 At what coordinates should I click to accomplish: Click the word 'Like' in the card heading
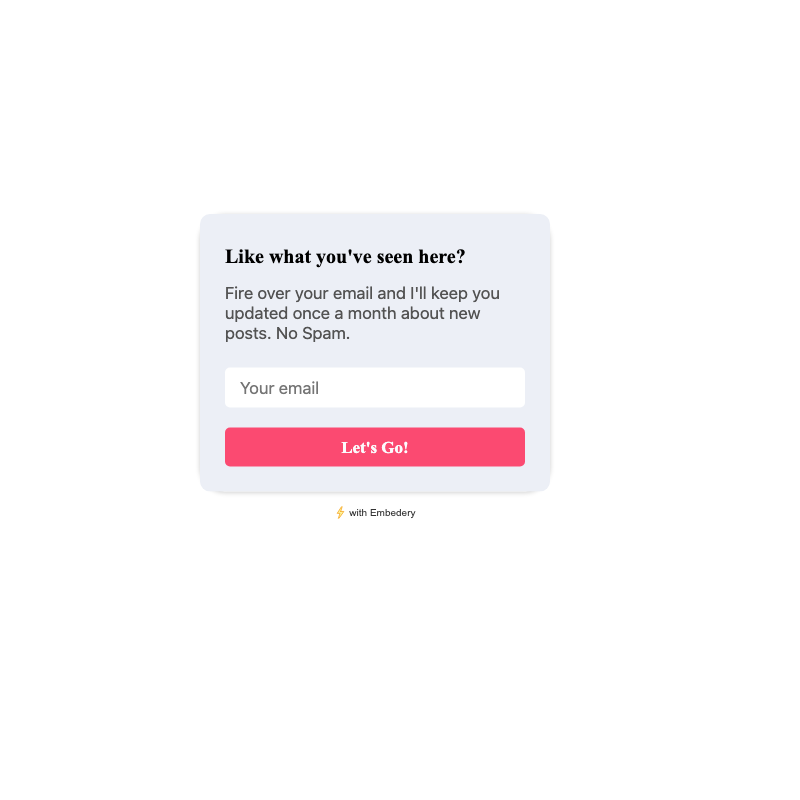pos(244,257)
